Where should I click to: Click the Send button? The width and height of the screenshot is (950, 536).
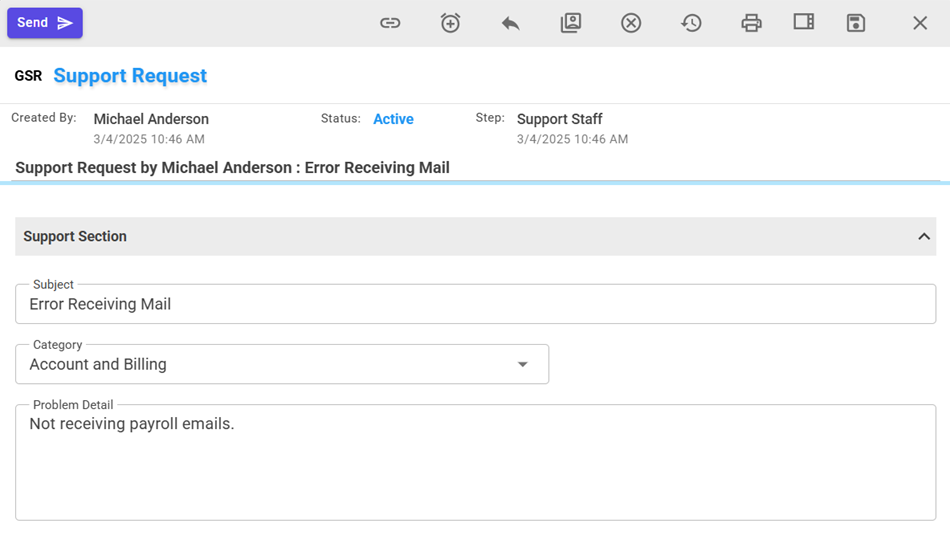[45, 23]
